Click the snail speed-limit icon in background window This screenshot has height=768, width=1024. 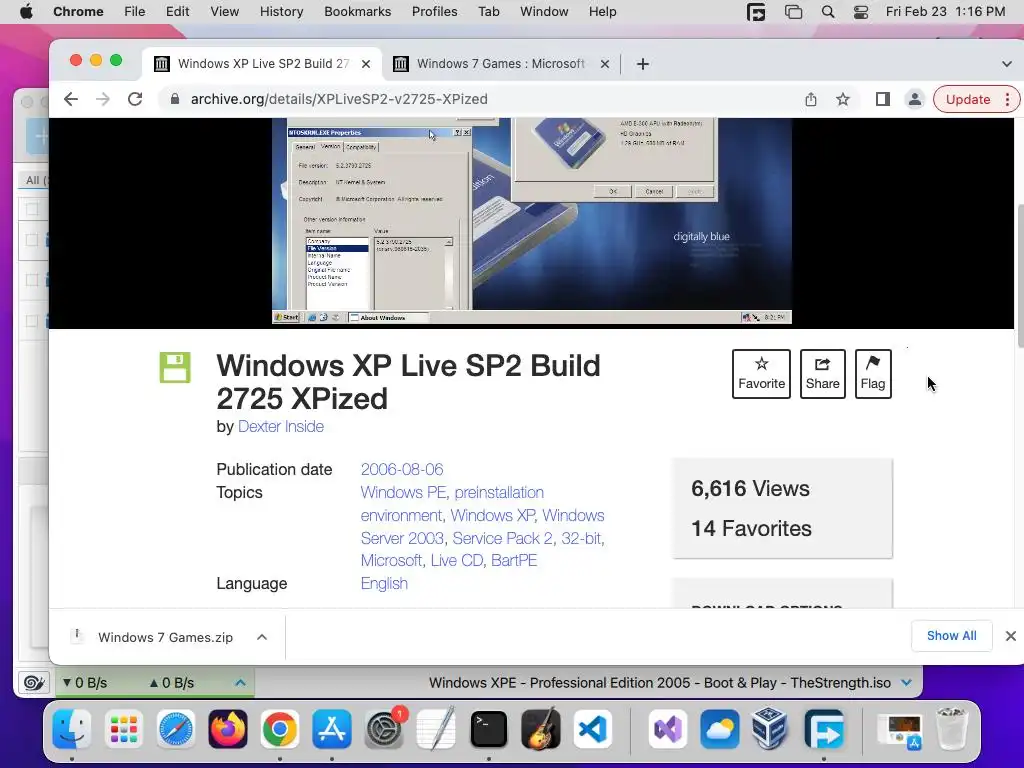click(x=34, y=683)
